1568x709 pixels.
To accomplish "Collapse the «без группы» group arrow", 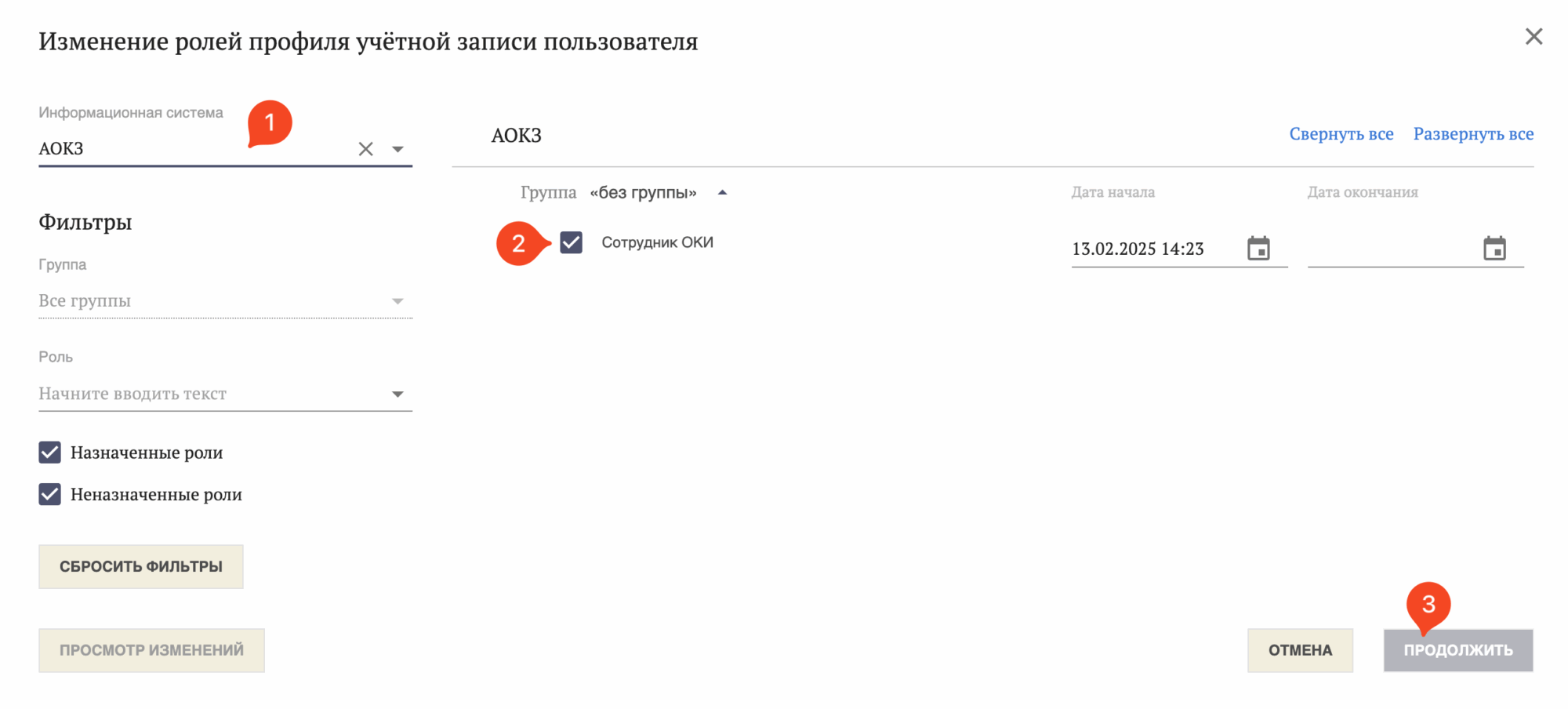I will coord(722,192).
